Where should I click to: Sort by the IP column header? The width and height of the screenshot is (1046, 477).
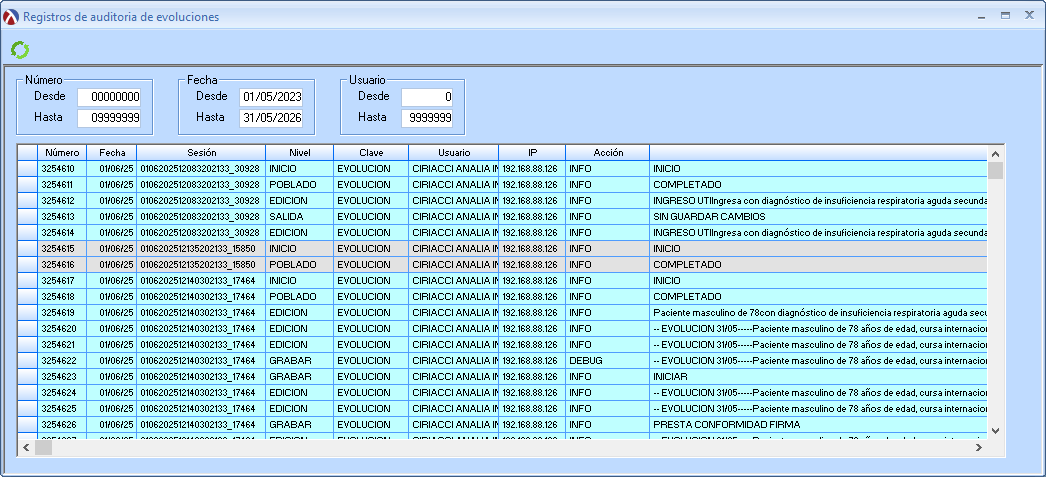(532, 153)
